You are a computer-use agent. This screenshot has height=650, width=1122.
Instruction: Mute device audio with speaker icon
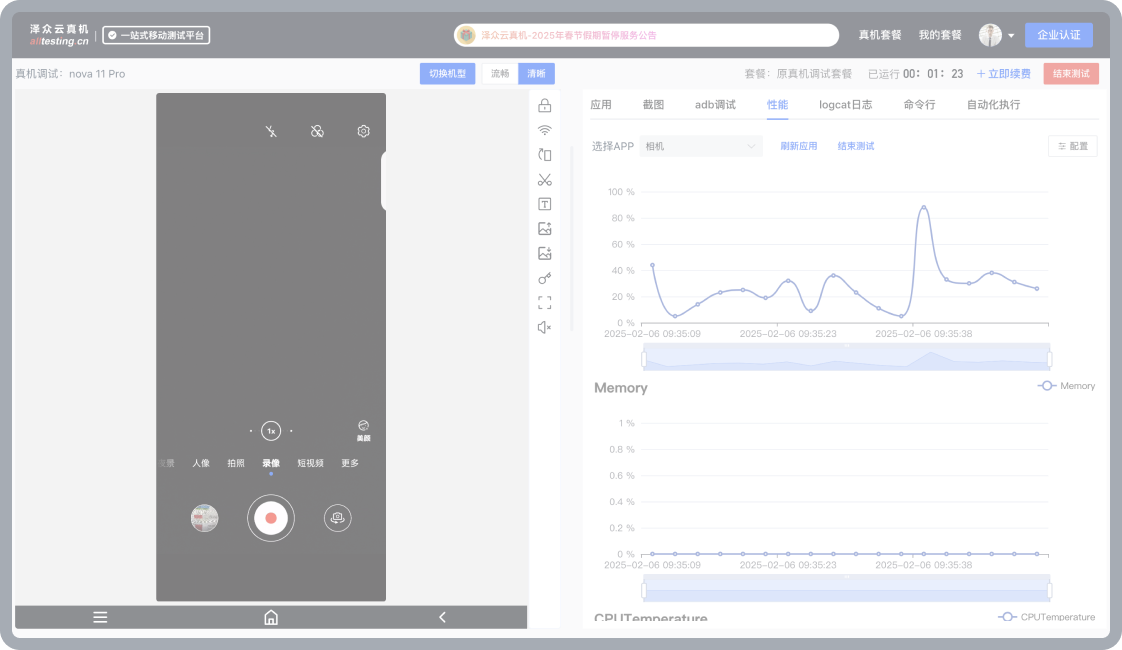pyautogui.click(x=545, y=327)
